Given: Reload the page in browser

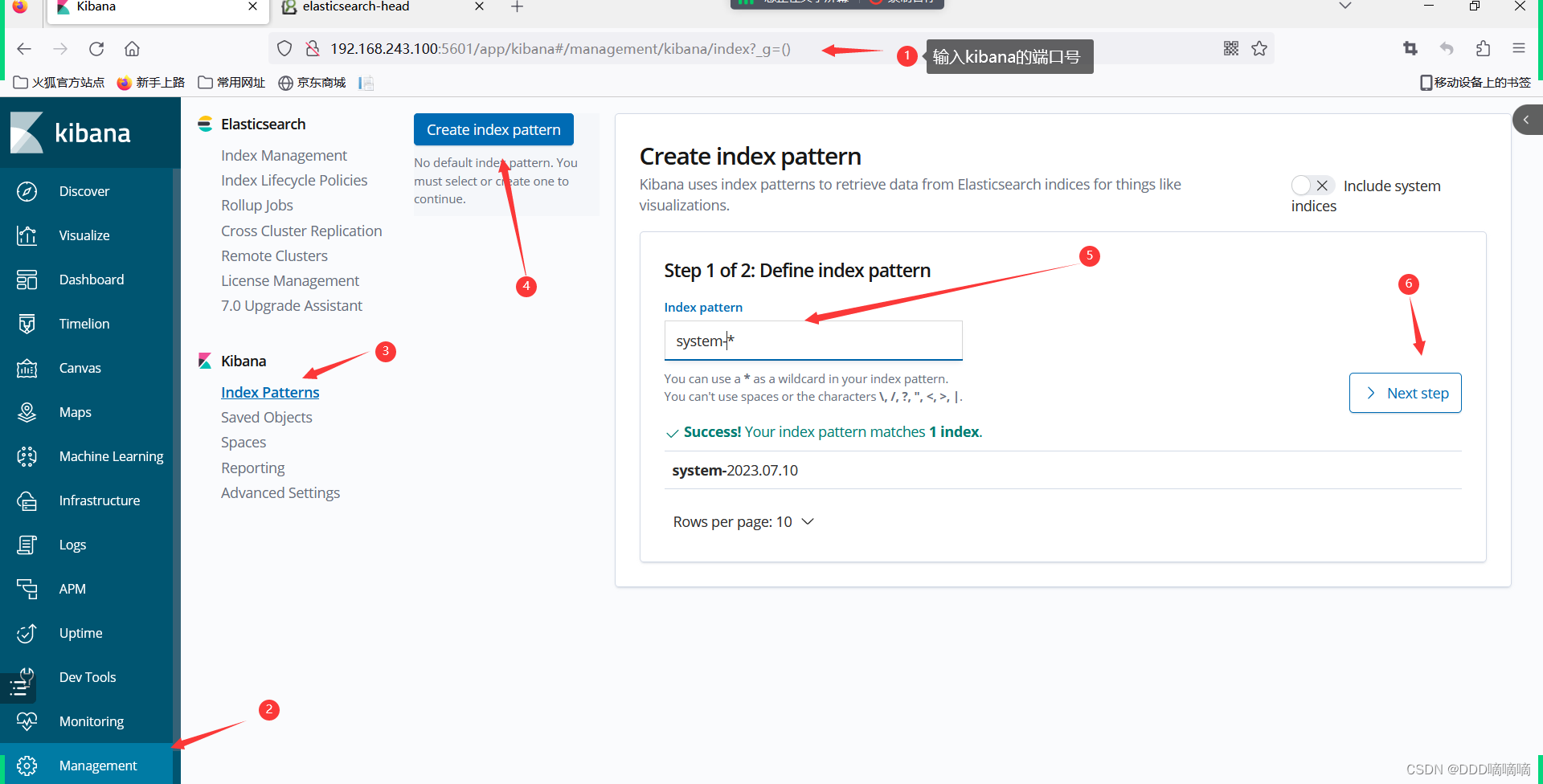Looking at the screenshot, I should [96, 49].
